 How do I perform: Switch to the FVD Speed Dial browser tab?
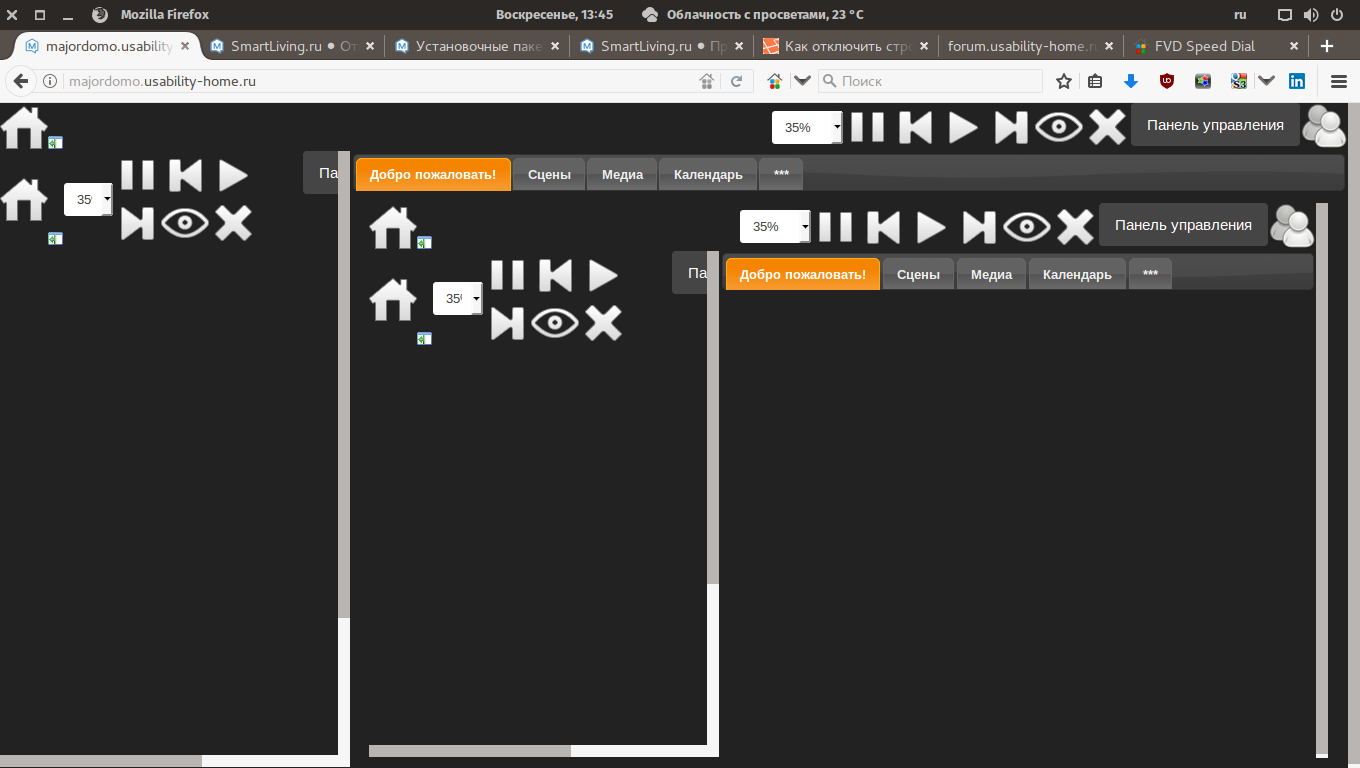pos(1216,46)
